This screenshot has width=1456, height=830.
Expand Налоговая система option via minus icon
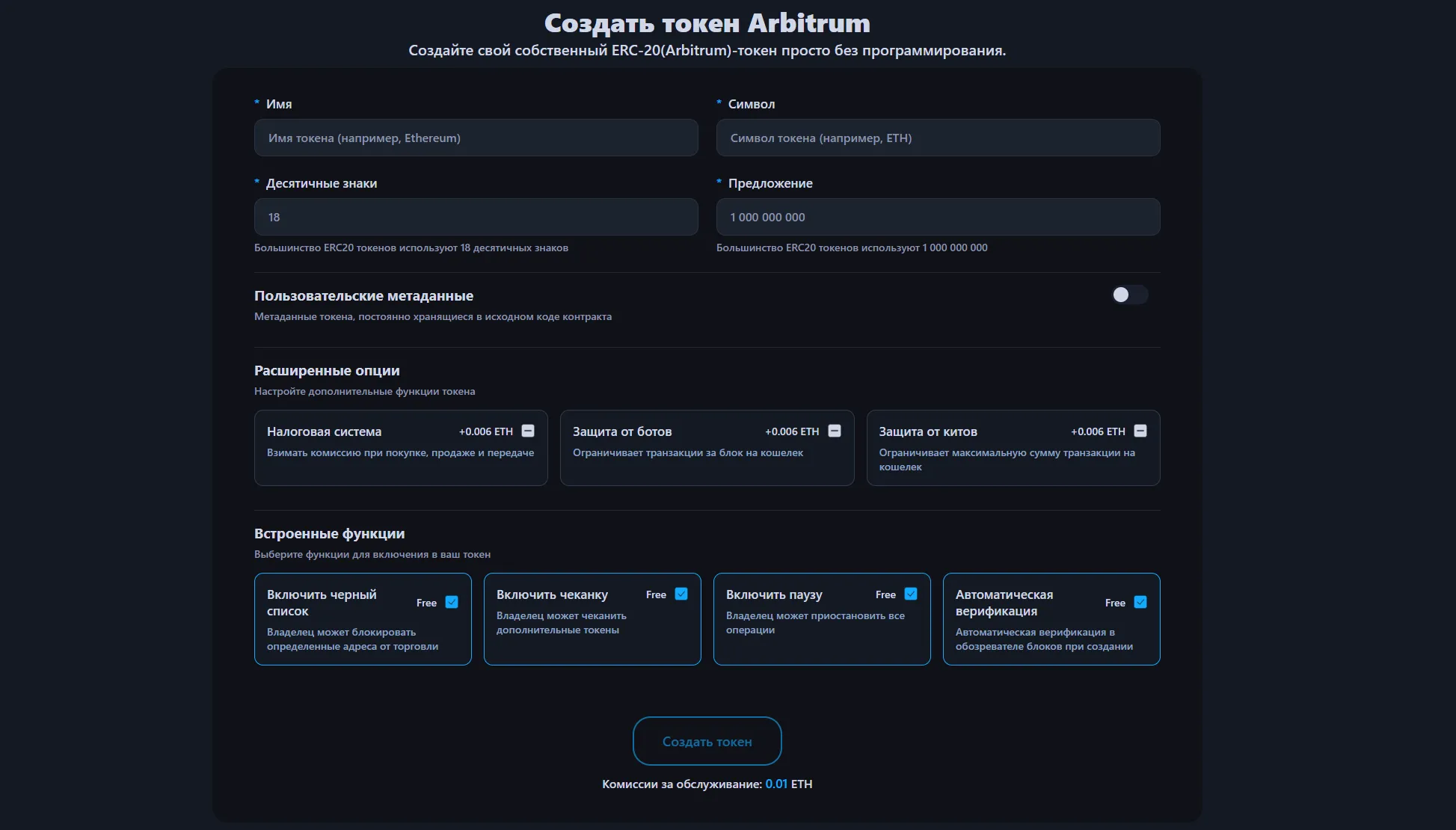[x=528, y=431]
